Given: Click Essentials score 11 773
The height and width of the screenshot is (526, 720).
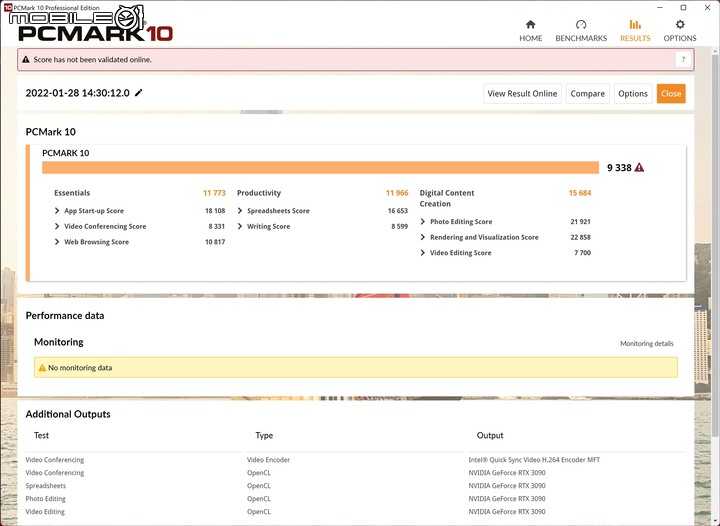Looking at the screenshot, I should coord(214,193).
